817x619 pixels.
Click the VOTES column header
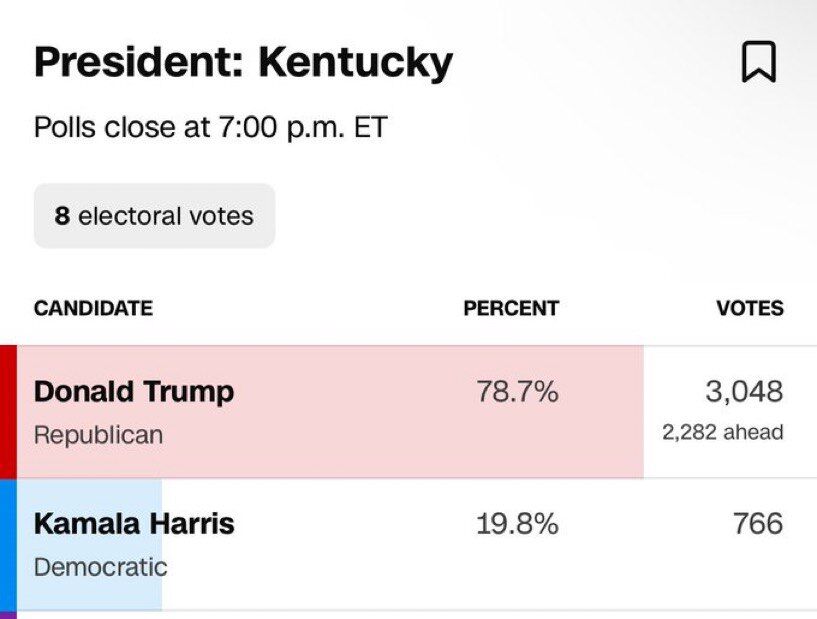tap(750, 309)
